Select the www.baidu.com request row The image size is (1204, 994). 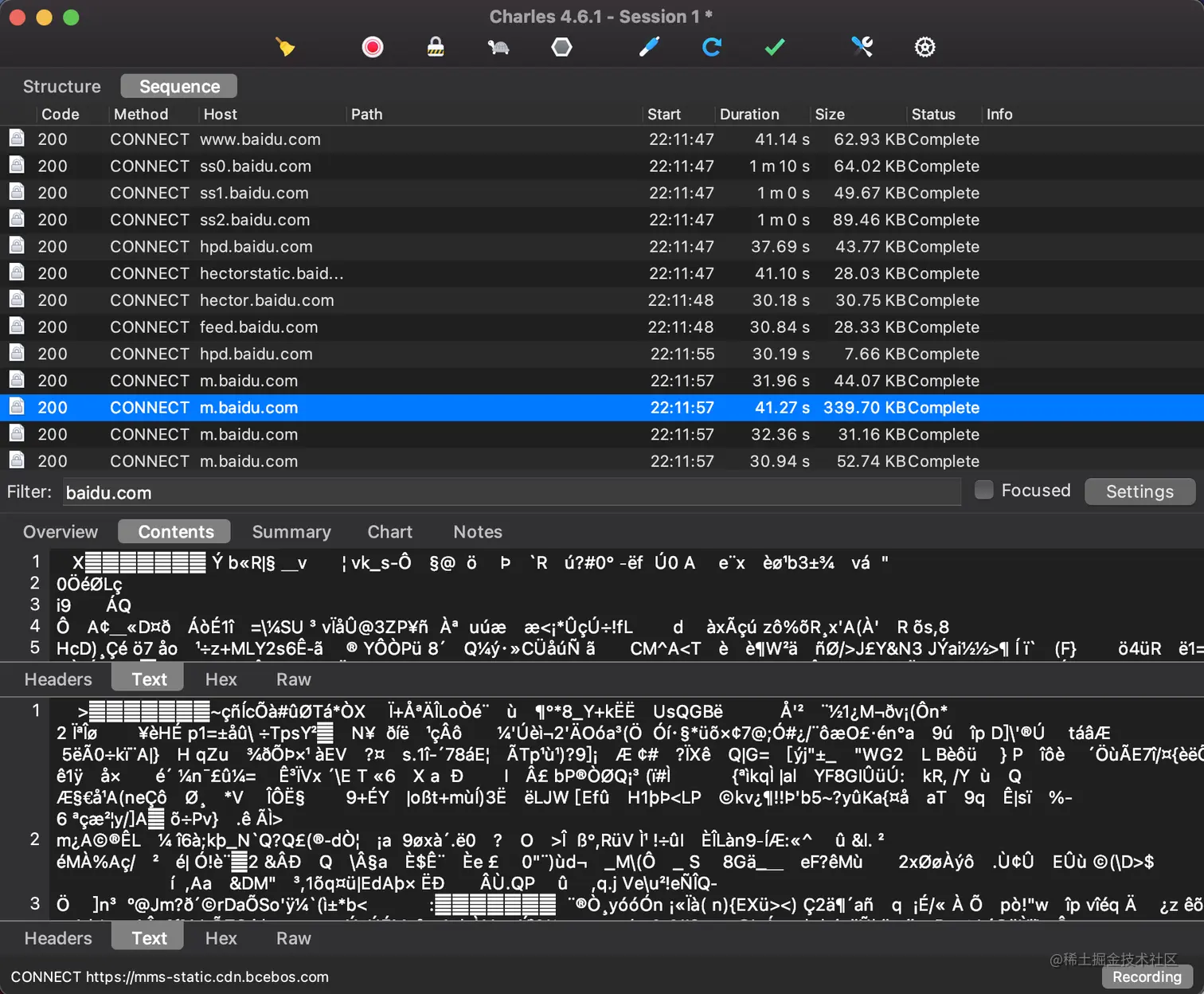pyautogui.click(x=602, y=139)
